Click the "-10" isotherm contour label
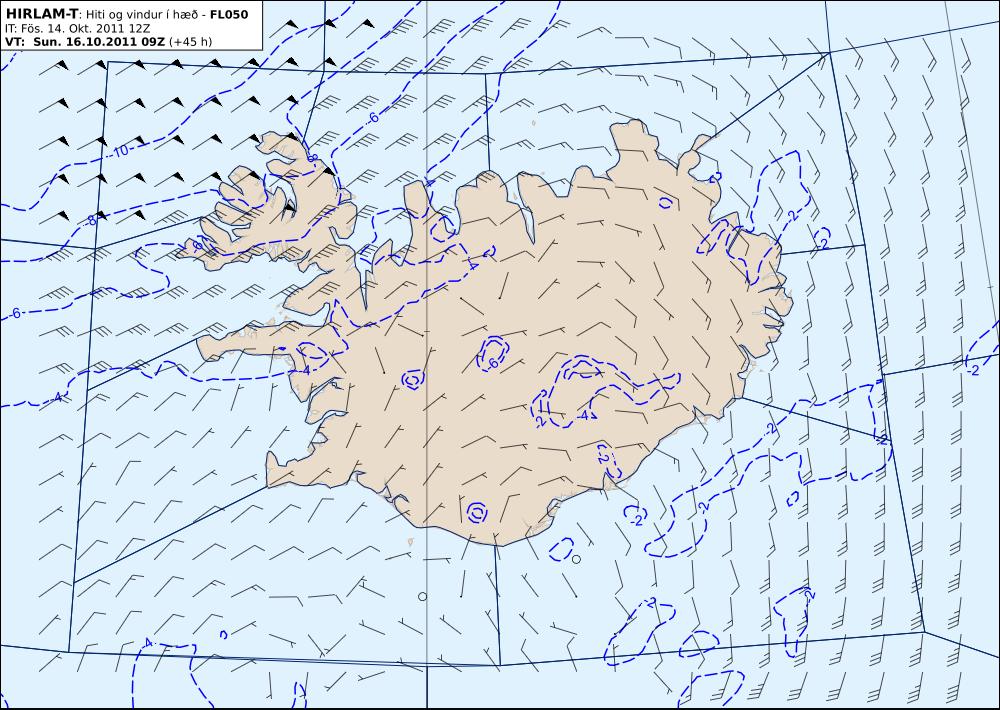Screen dimensions: 1000x710 coord(120,151)
